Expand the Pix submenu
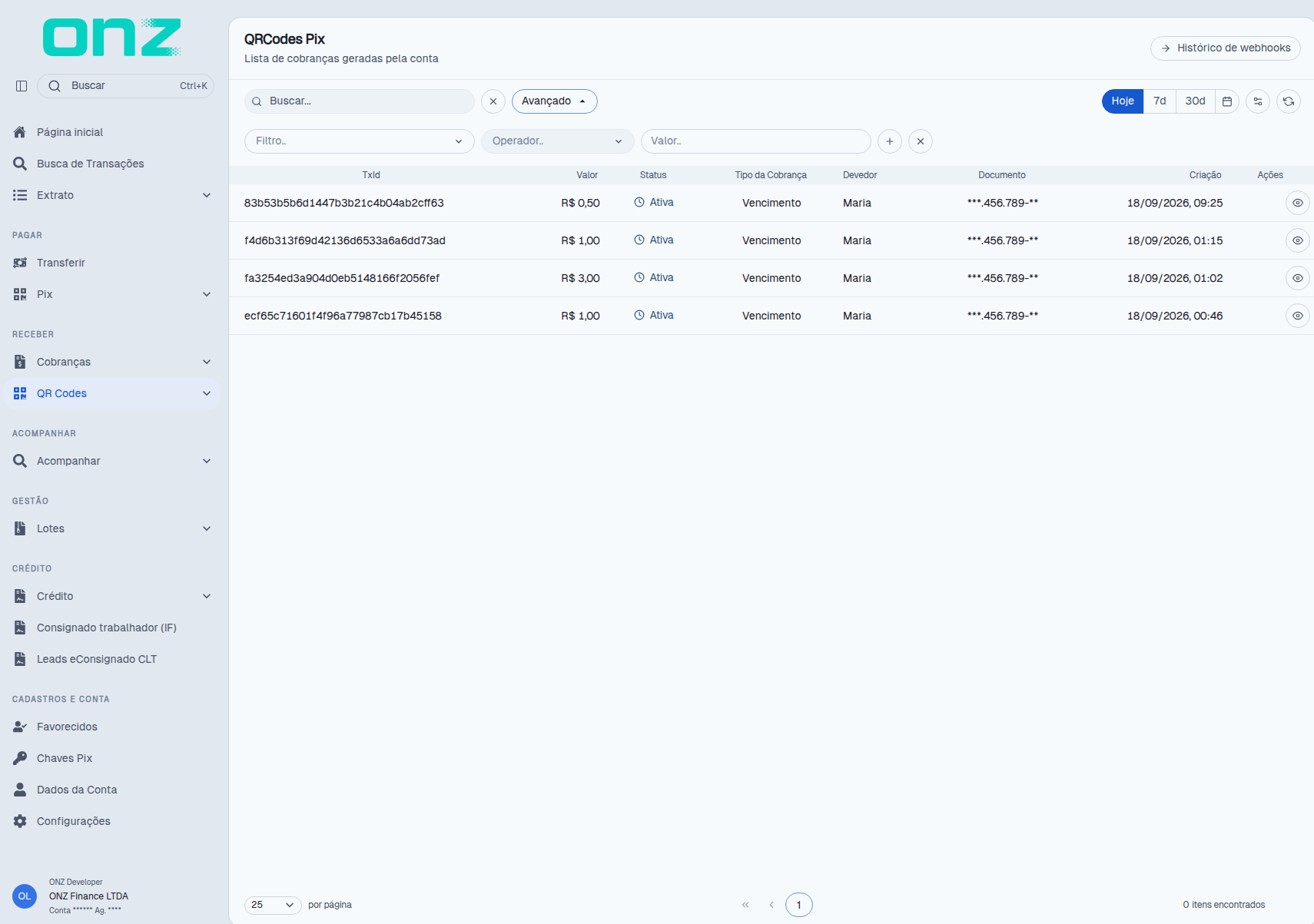 pyautogui.click(x=112, y=294)
